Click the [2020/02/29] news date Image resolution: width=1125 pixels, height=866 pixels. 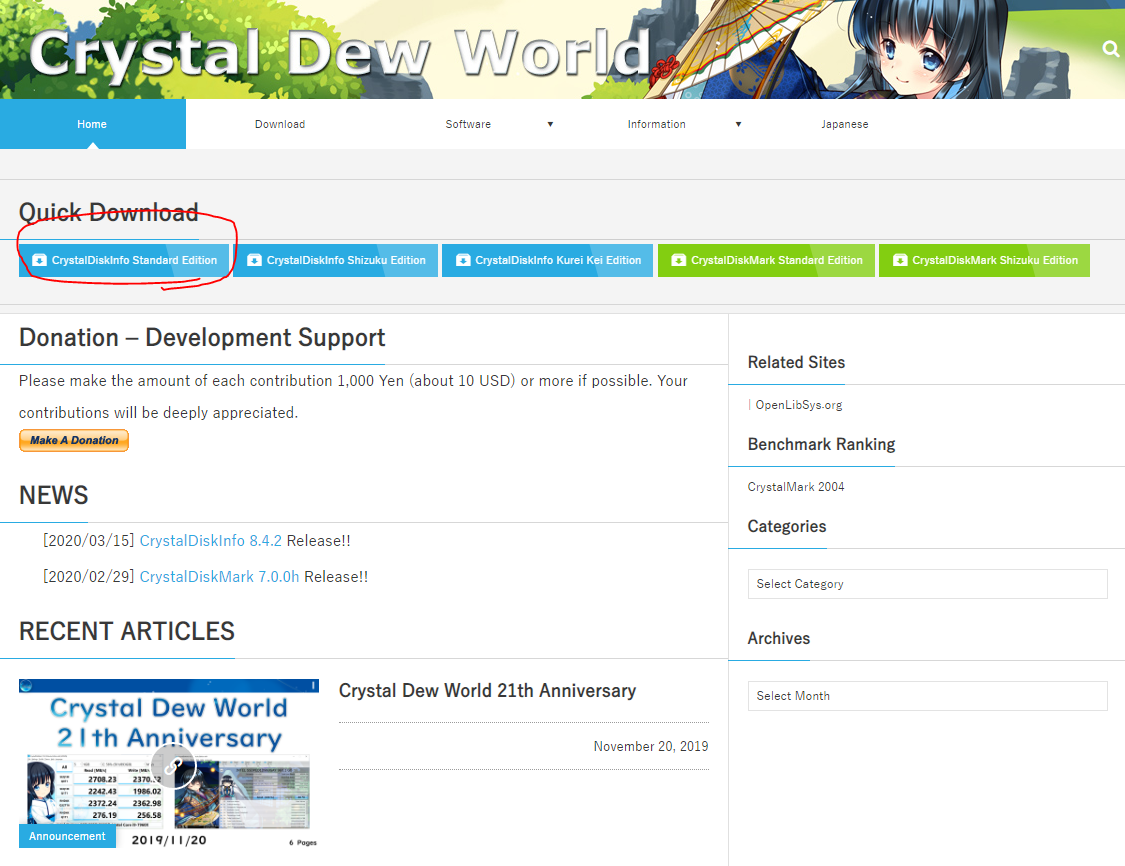click(88, 577)
